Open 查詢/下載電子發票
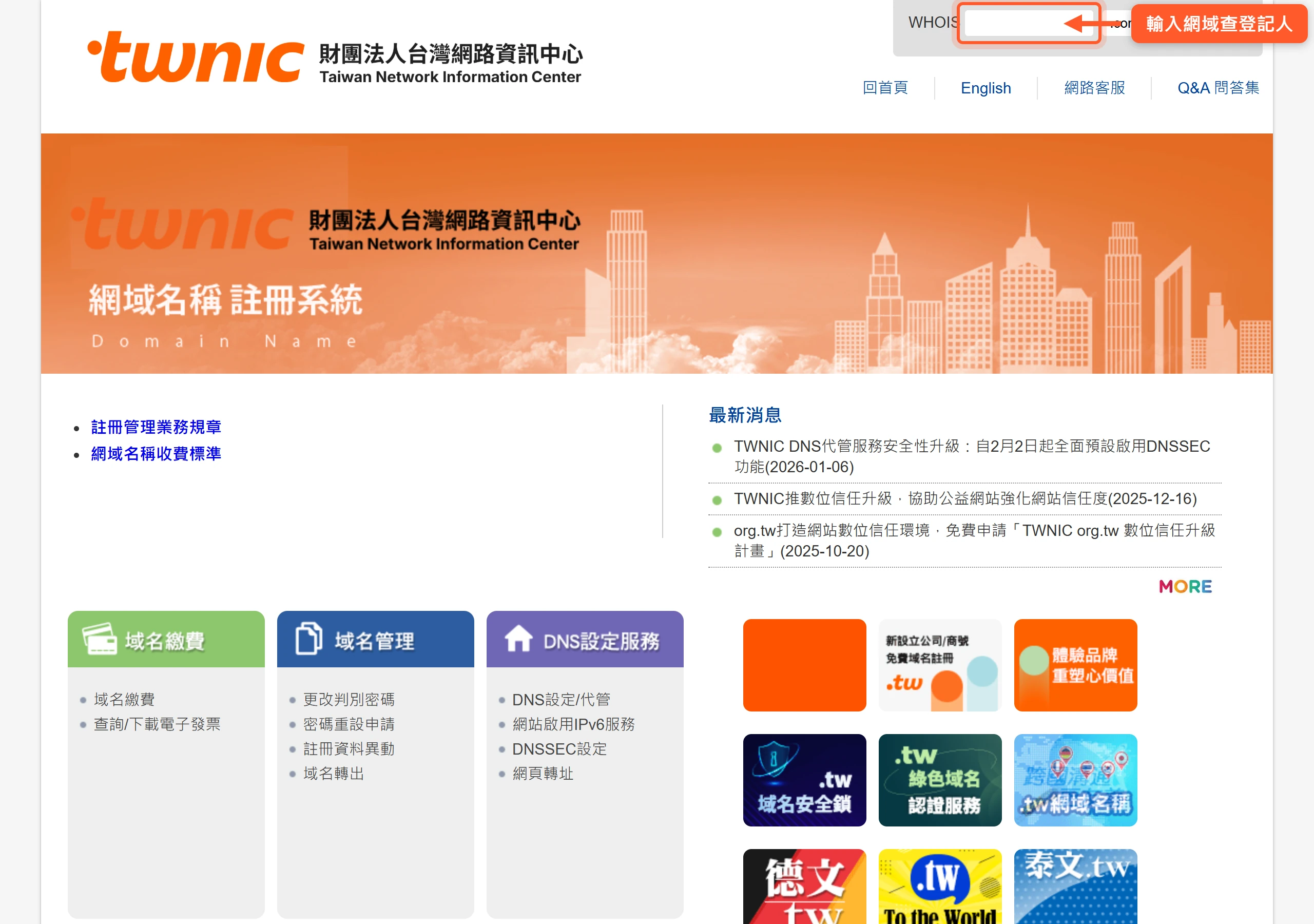The width and height of the screenshot is (1314, 924). 157,724
